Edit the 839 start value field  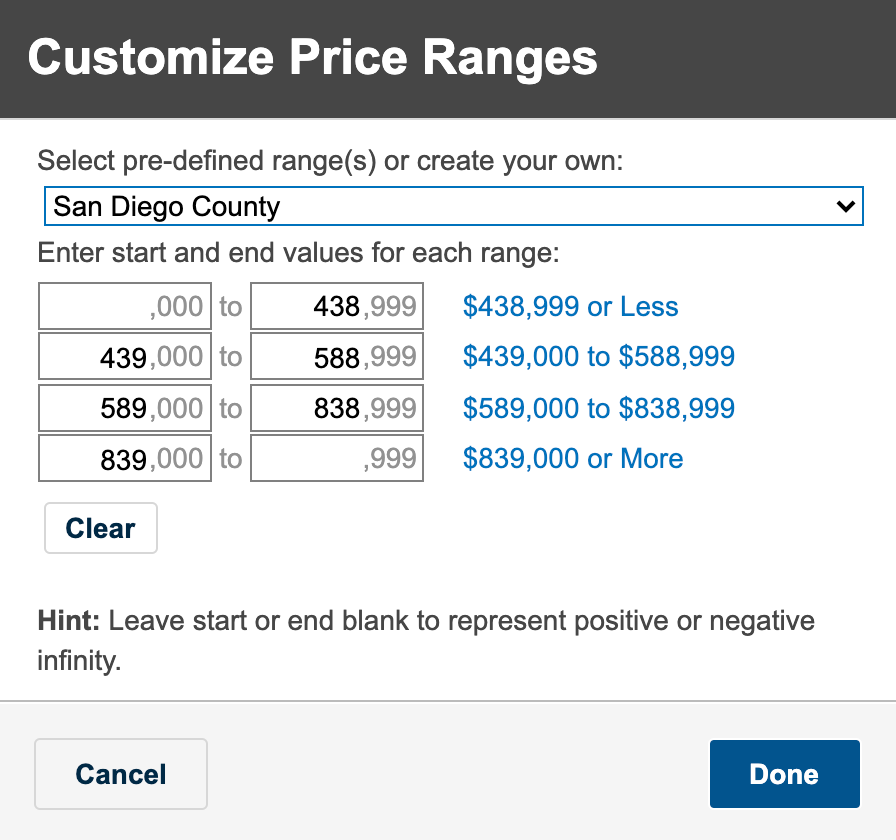tap(125, 458)
